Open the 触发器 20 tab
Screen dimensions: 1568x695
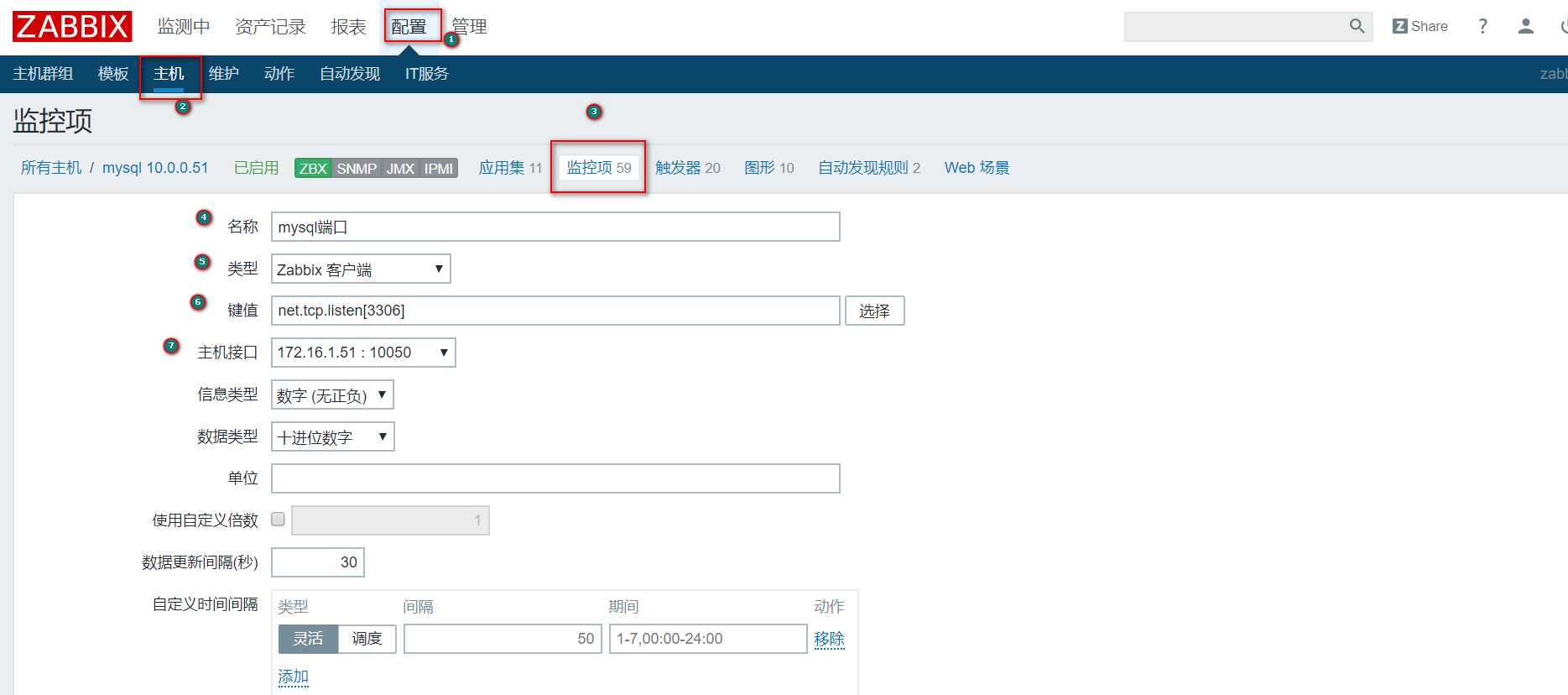point(688,168)
